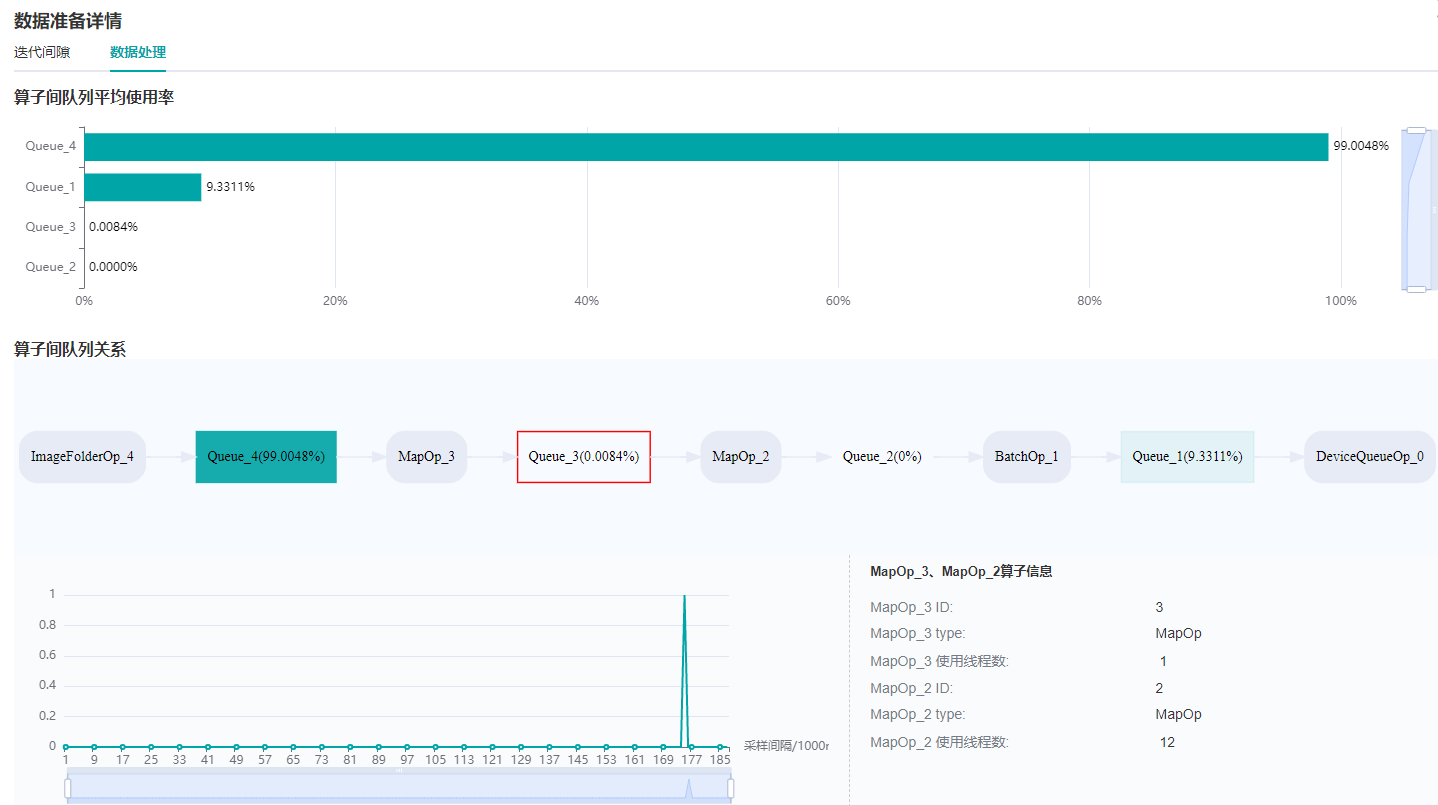Select the Queue_2(0%) queue node
The width and height of the screenshot is (1438, 805).
tap(882, 457)
